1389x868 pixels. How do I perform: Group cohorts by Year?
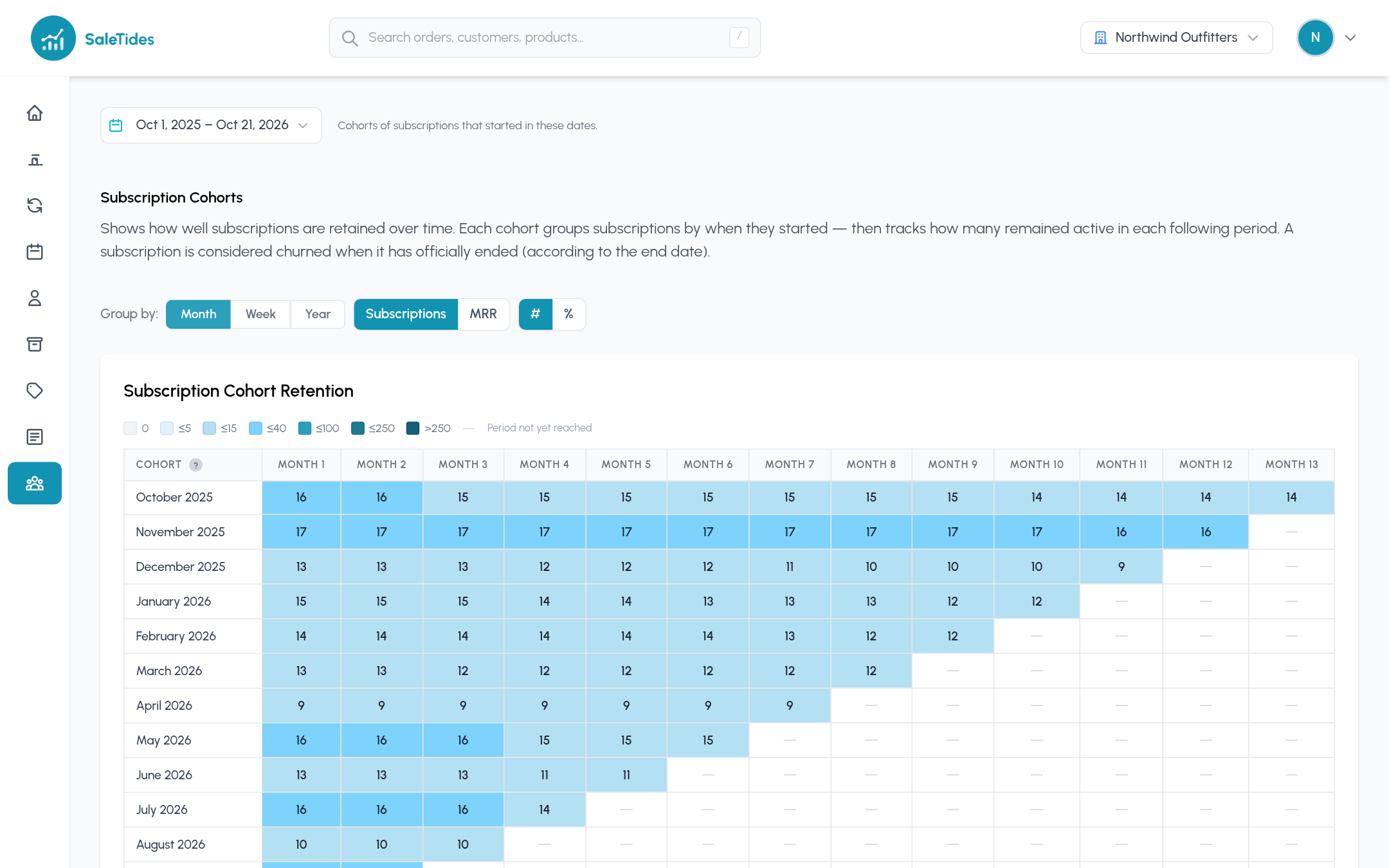pyautogui.click(x=318, y=314)
